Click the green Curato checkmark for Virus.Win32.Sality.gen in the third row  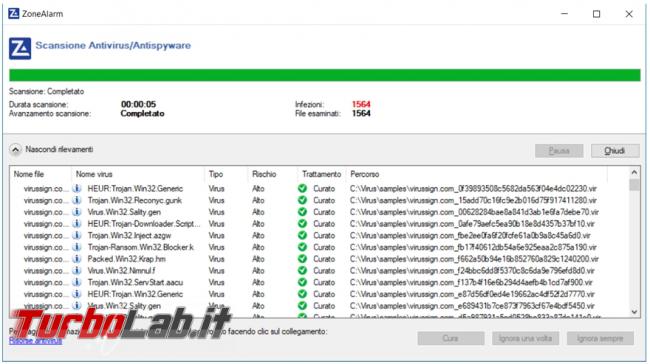[303, 212]
